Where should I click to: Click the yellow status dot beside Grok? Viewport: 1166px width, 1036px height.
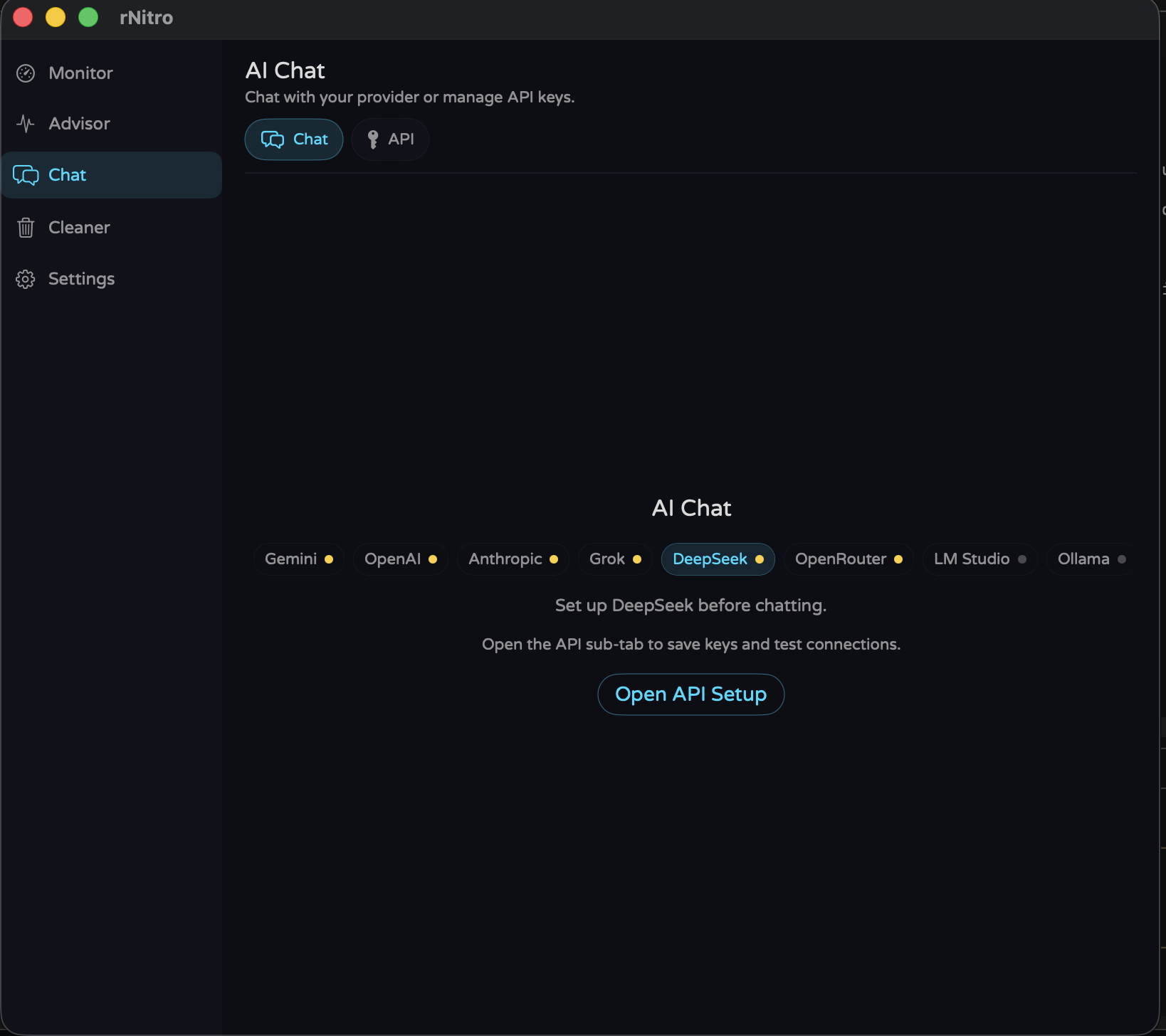click(637, 559)
